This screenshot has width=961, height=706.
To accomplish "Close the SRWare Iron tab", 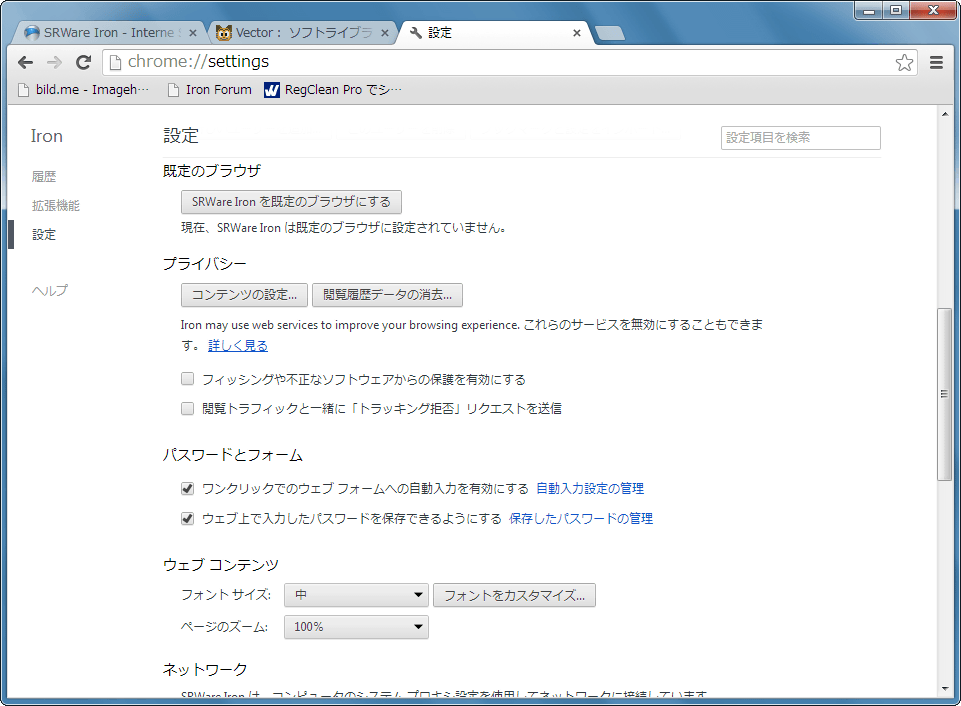I will point(192,33).
